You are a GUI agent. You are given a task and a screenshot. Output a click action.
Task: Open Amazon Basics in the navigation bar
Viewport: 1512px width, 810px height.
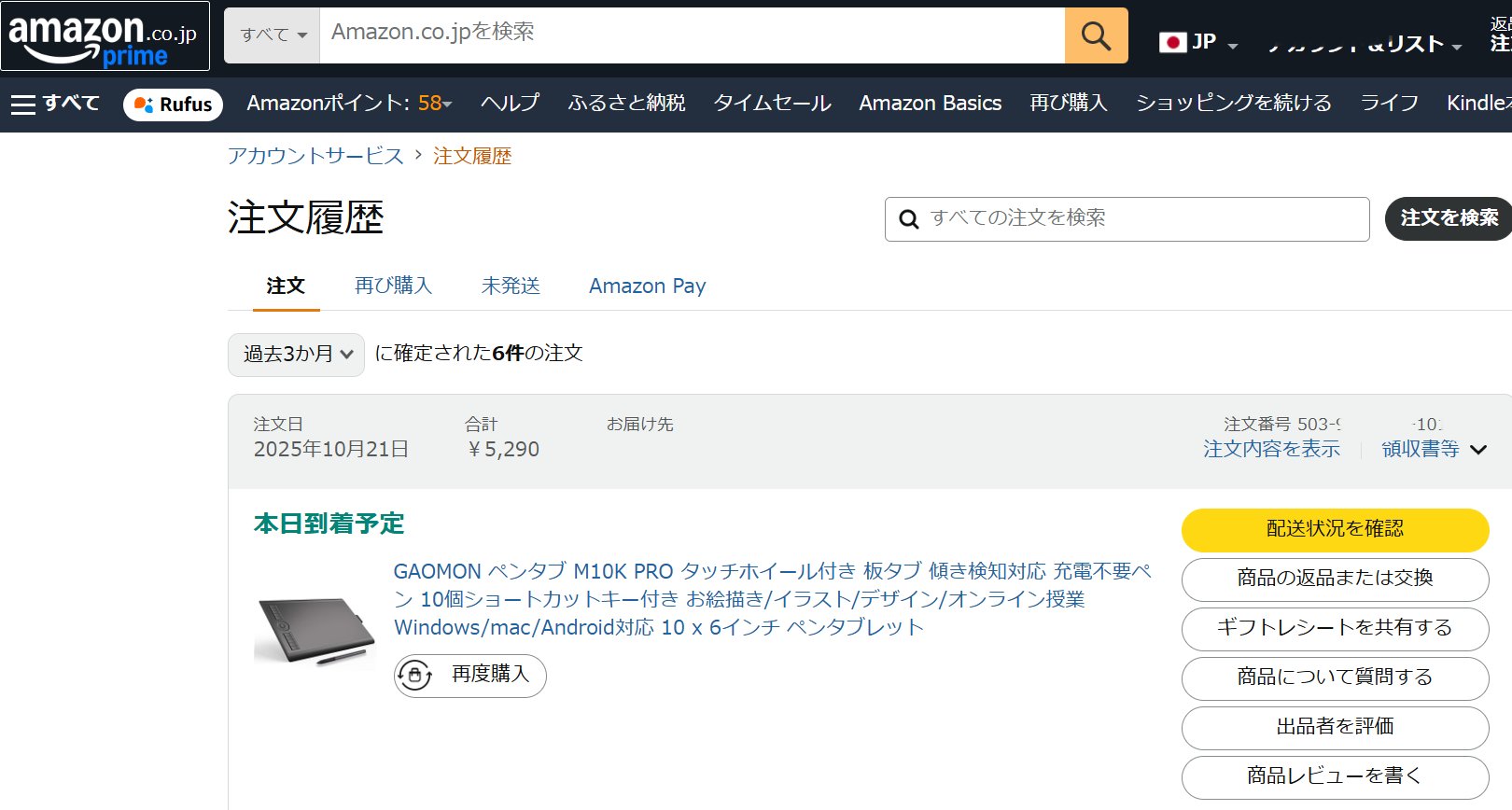click(x=931, y=104)
